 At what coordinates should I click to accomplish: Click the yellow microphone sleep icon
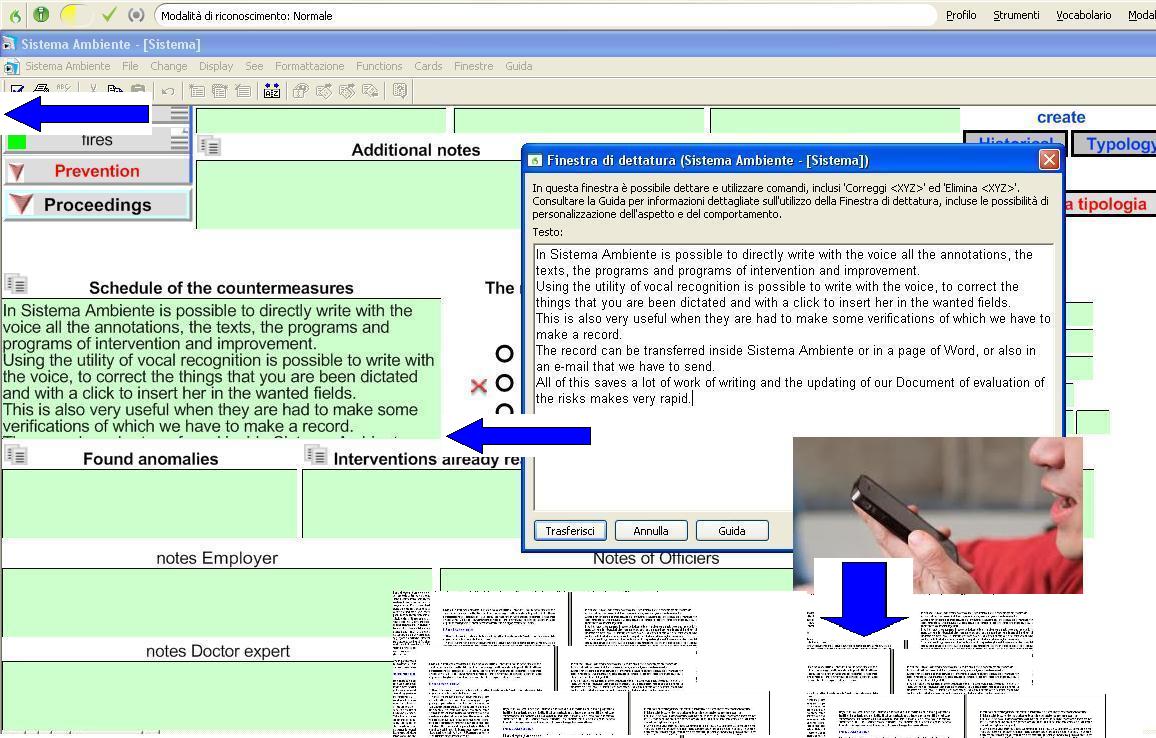coord(72,15)
